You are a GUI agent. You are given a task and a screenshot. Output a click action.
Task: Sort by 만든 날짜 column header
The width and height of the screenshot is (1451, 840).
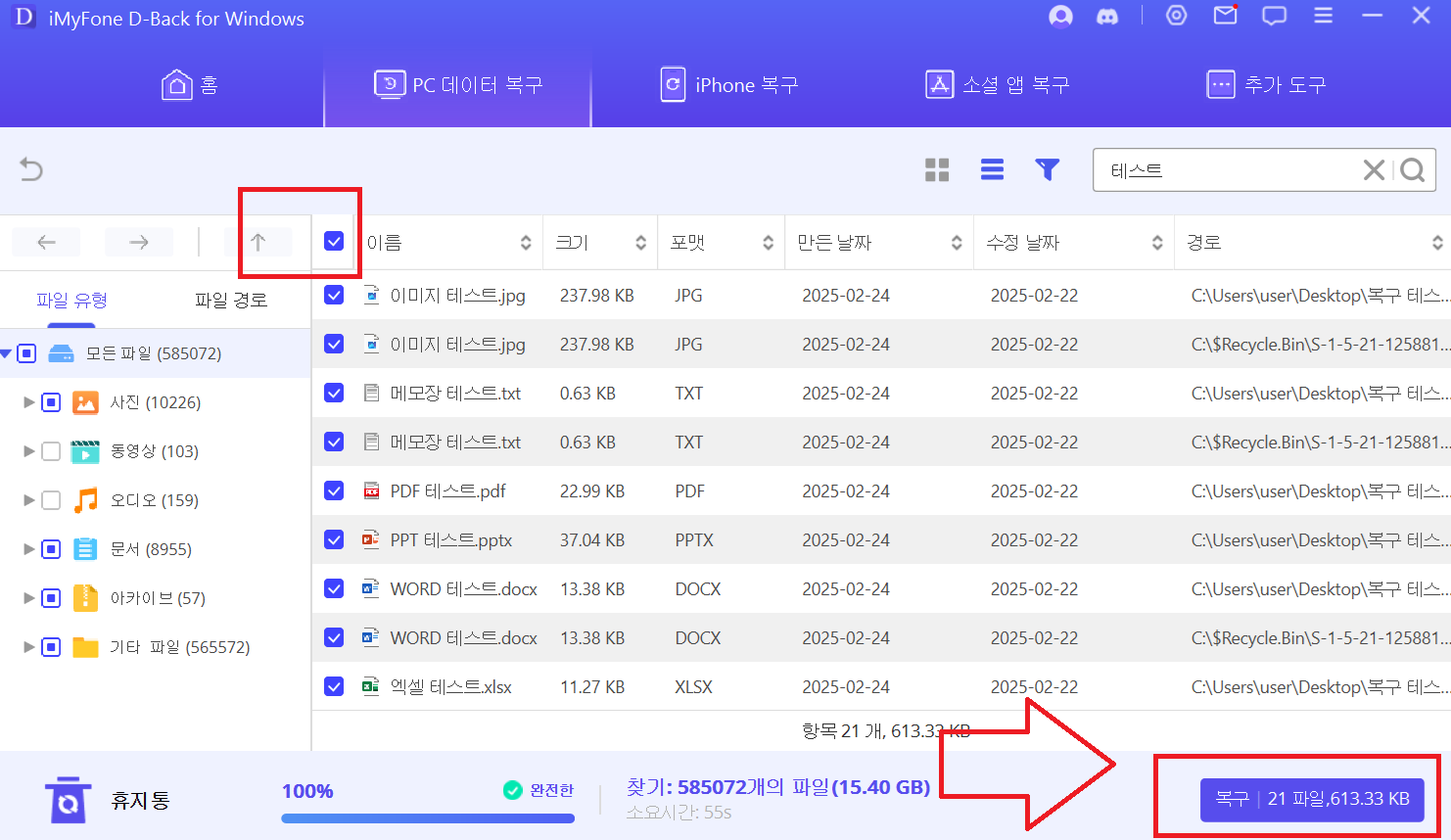(879, 243)
